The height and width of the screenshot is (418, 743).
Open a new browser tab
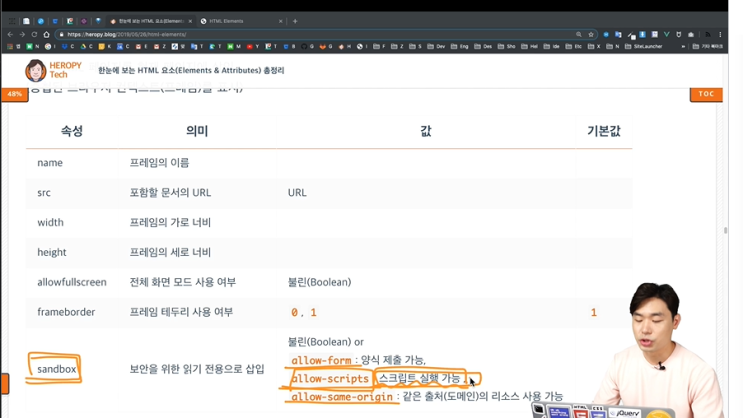[x=295, y=21]
